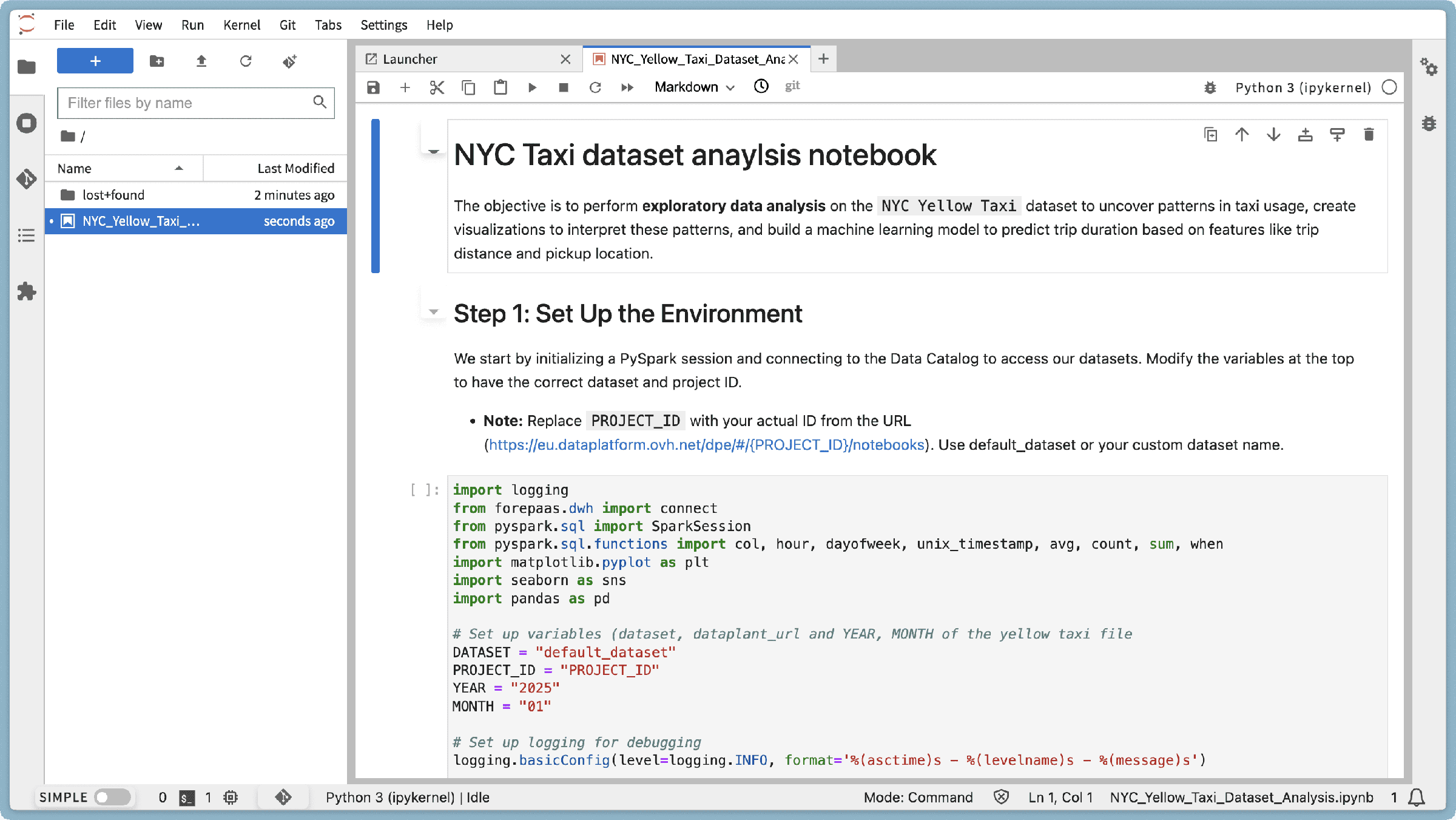Paste cell from clipboard
Screen dimensions: 1456x820
[x=500, y=87]
